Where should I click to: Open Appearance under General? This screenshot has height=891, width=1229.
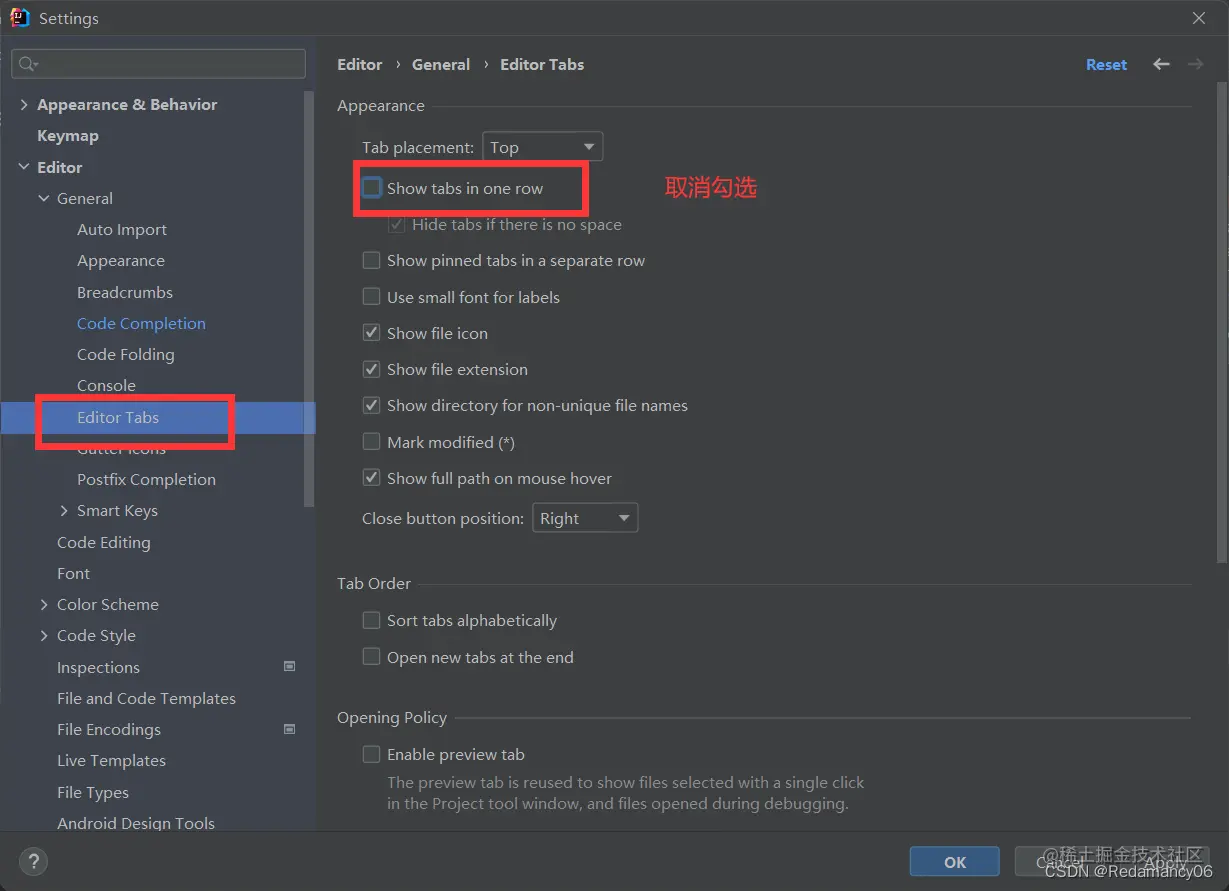tap(121, 260)
